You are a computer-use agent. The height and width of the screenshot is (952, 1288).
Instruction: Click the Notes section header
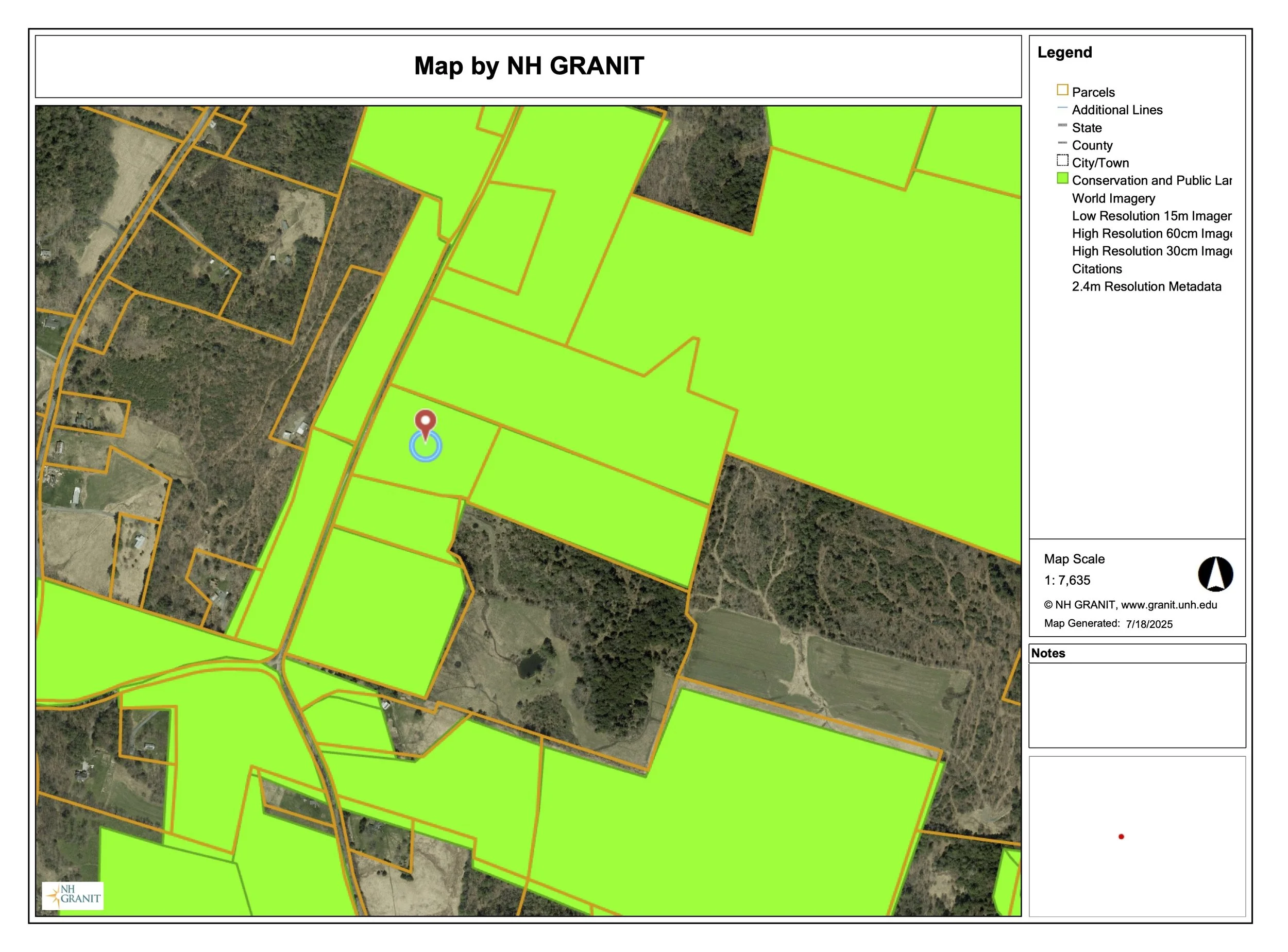(1048, 653)
